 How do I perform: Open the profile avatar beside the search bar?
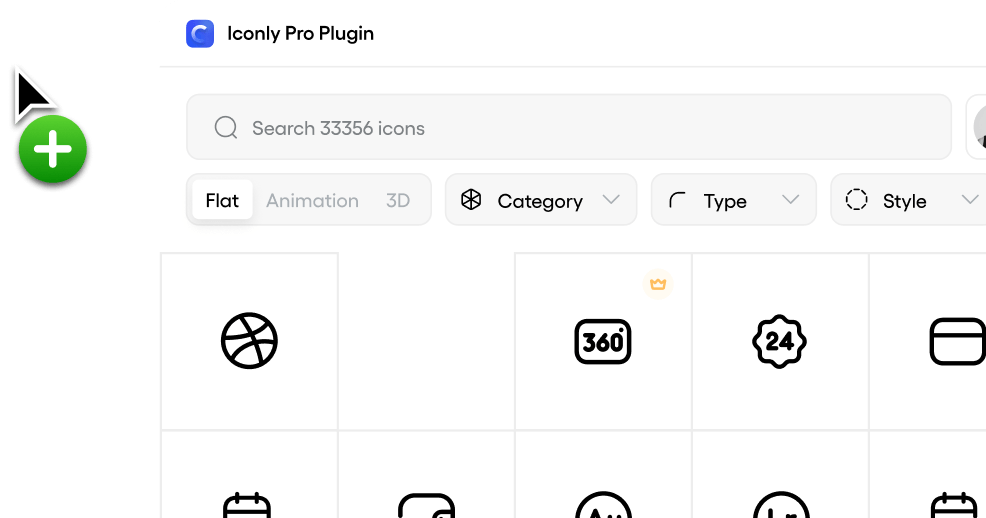point(978,128)
